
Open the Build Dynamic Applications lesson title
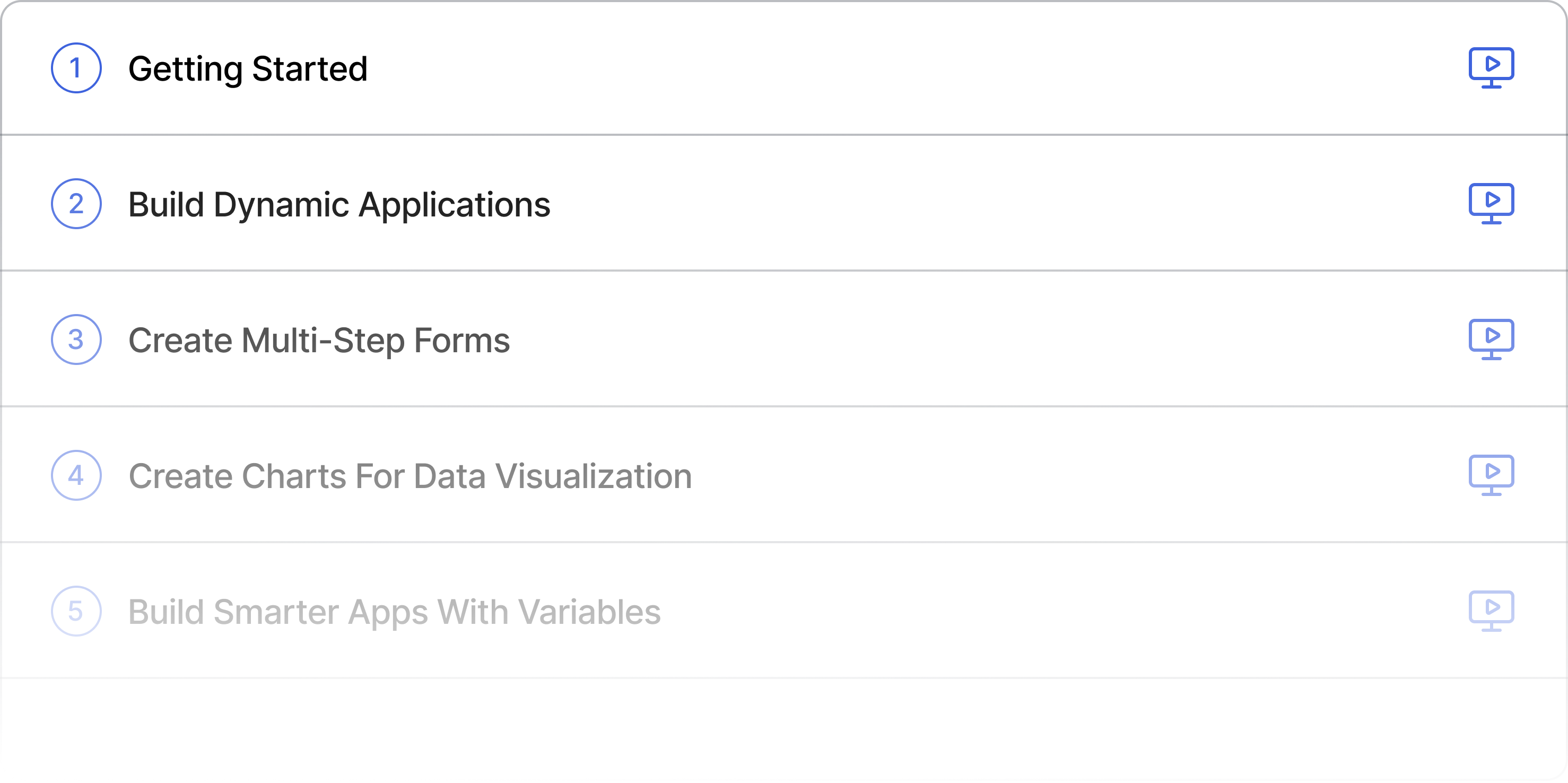click(x=339, y=205)
